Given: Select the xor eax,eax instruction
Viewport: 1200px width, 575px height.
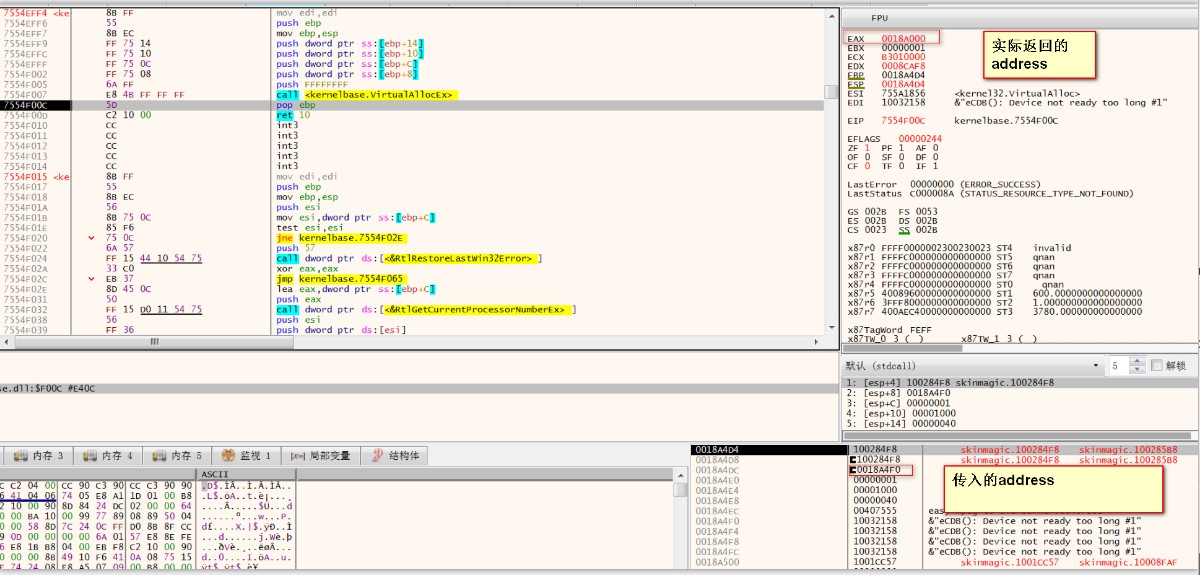Looking at the screenshot, I should coord(303,269).
